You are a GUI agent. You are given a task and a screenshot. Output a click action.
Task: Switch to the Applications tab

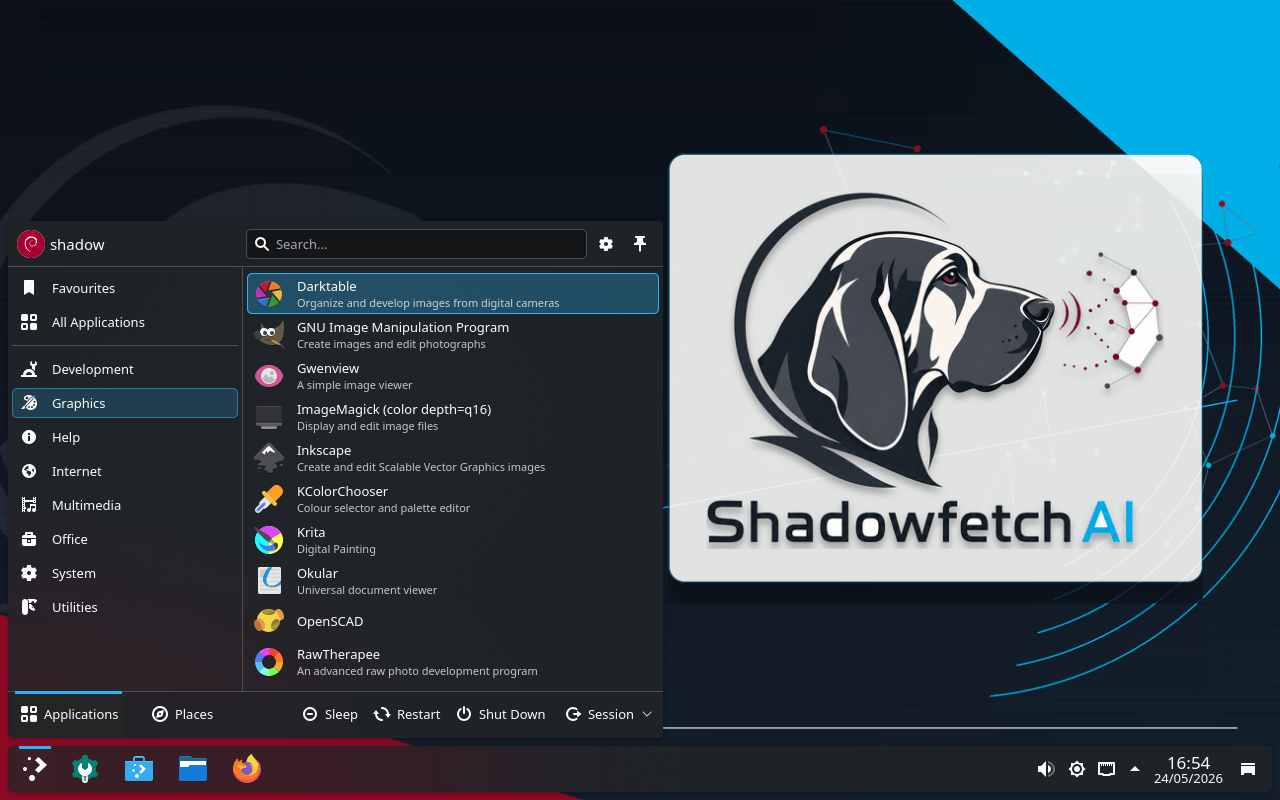tap(69, 714)
